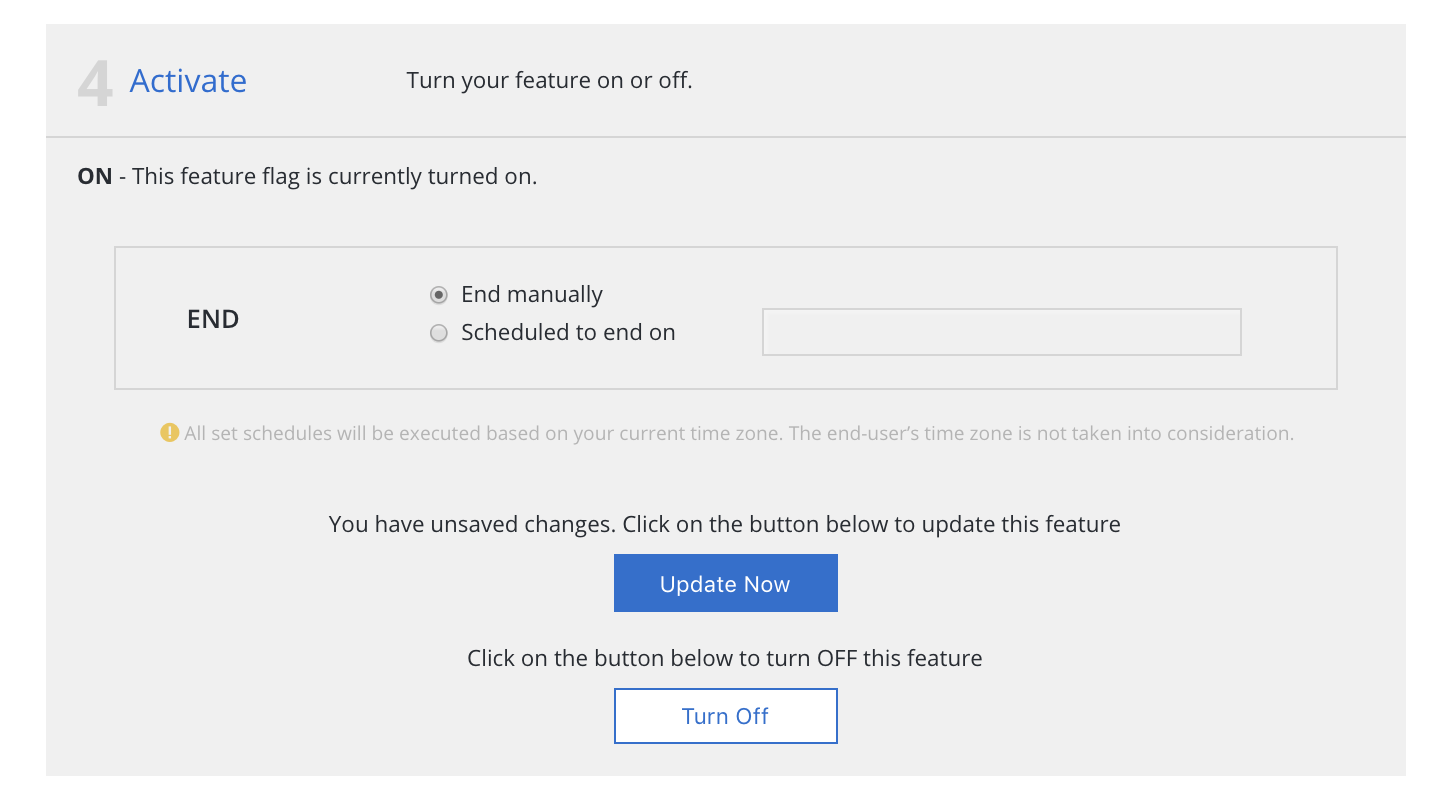Click the unsaved changes message text
The image size is (1452, 812).
click(x=725, y=524)
